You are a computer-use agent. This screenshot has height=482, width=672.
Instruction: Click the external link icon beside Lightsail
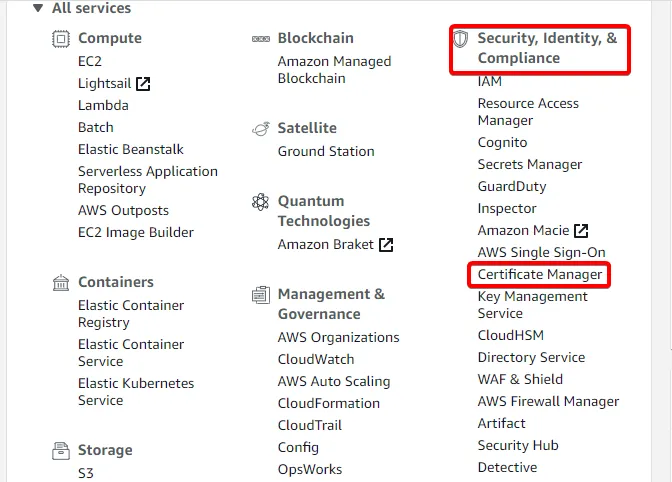143,84
